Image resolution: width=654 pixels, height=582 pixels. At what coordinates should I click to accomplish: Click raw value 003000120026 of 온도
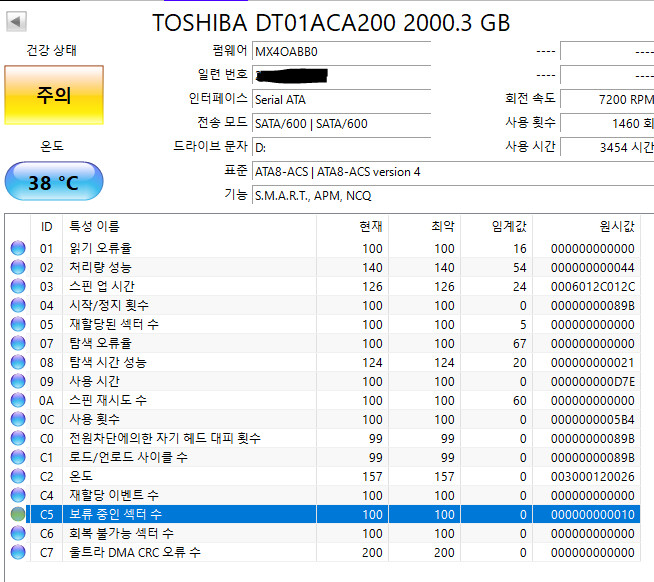[592, 476]
